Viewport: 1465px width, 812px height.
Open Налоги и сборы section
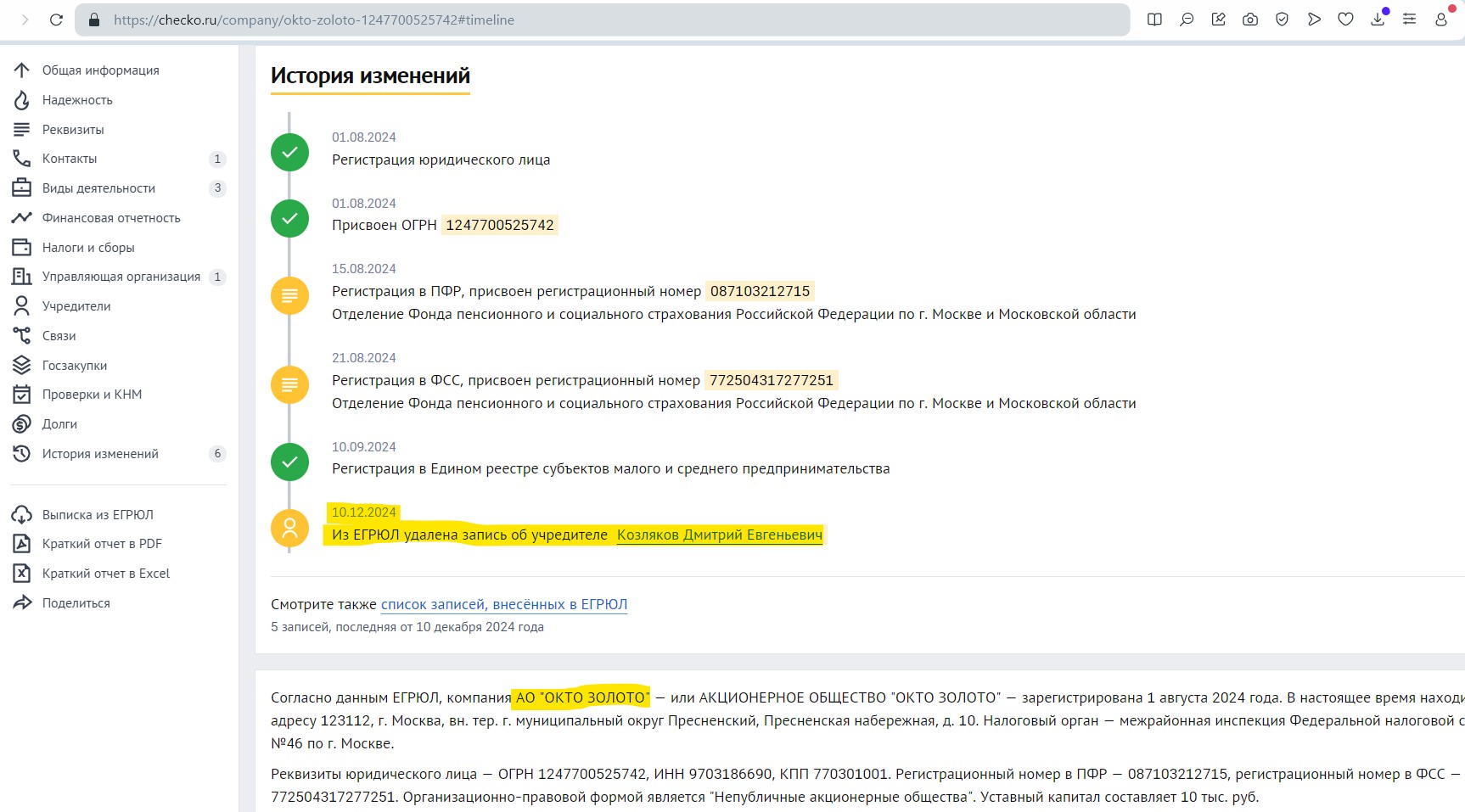88,248
